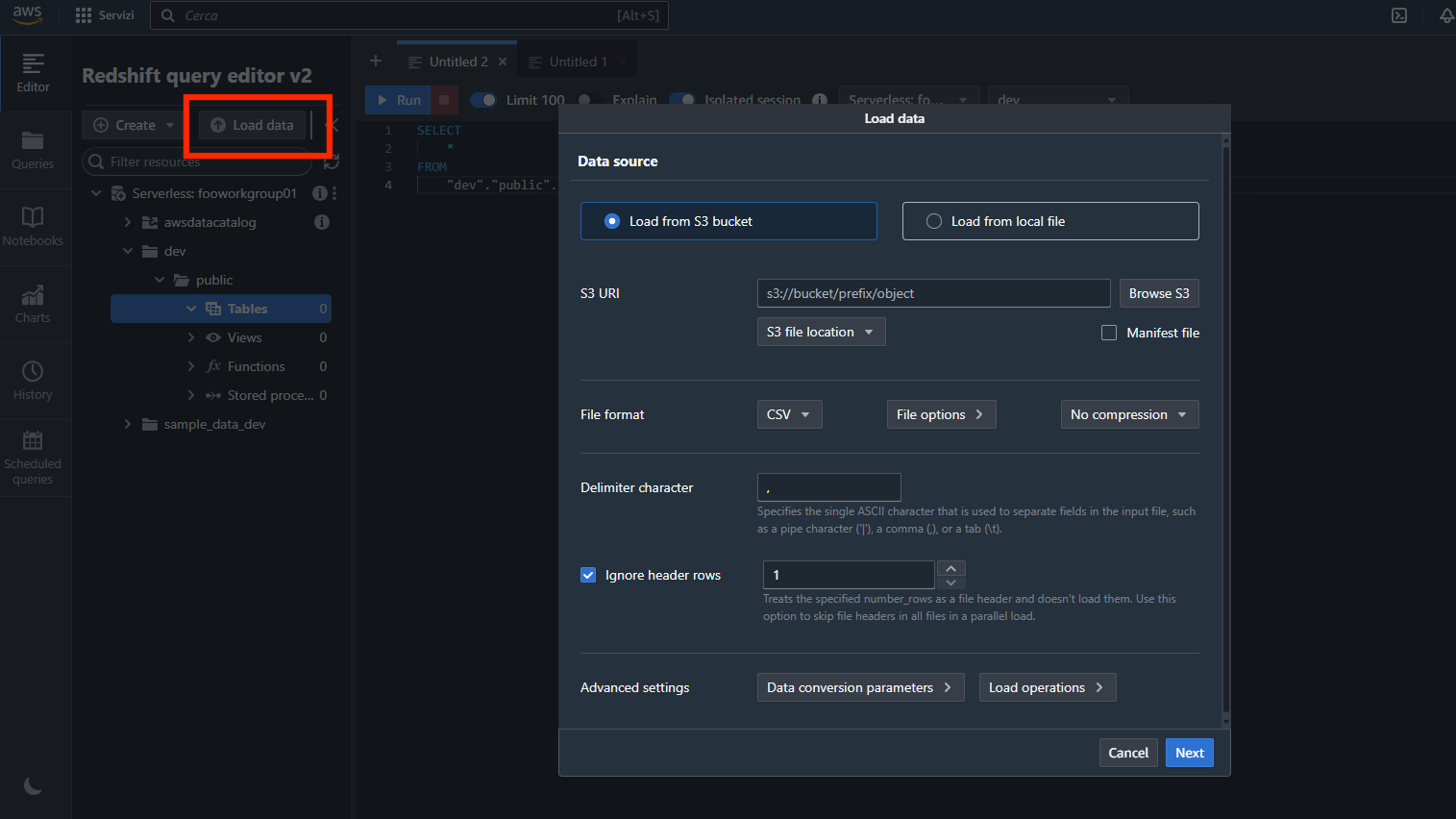Close the Untitled 2 tab
The height and width of the screenshot is (819, 1456).
coord(503,62)
